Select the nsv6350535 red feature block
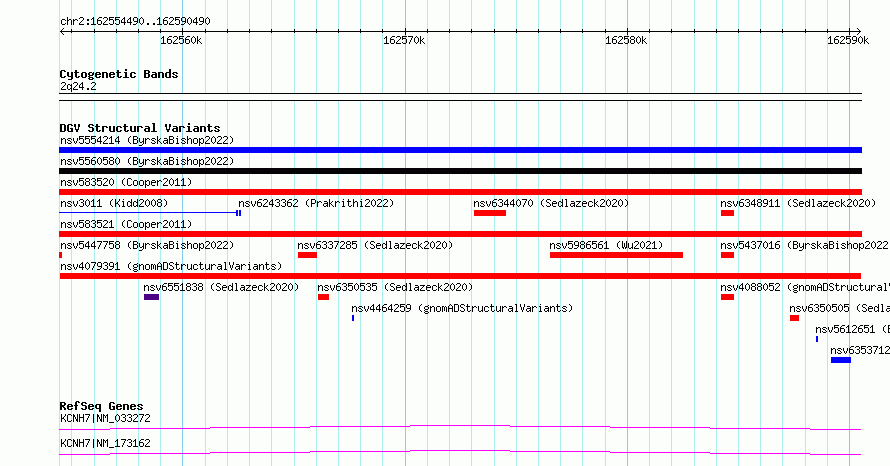The image size is (890, 466). click(324, 297)
